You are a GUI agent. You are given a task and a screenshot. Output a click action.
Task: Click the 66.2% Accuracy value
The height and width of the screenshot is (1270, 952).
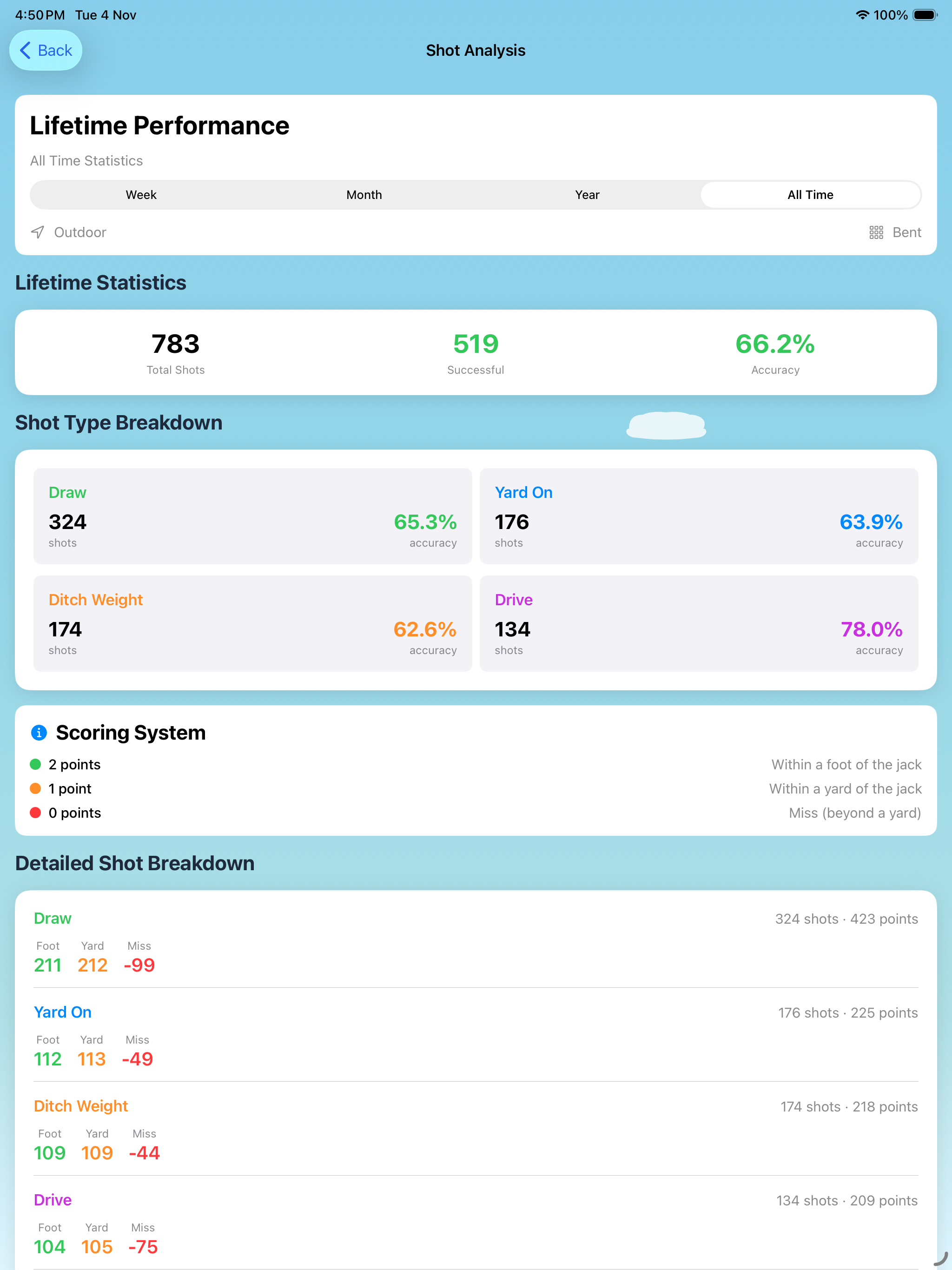[x=775, y=344]
